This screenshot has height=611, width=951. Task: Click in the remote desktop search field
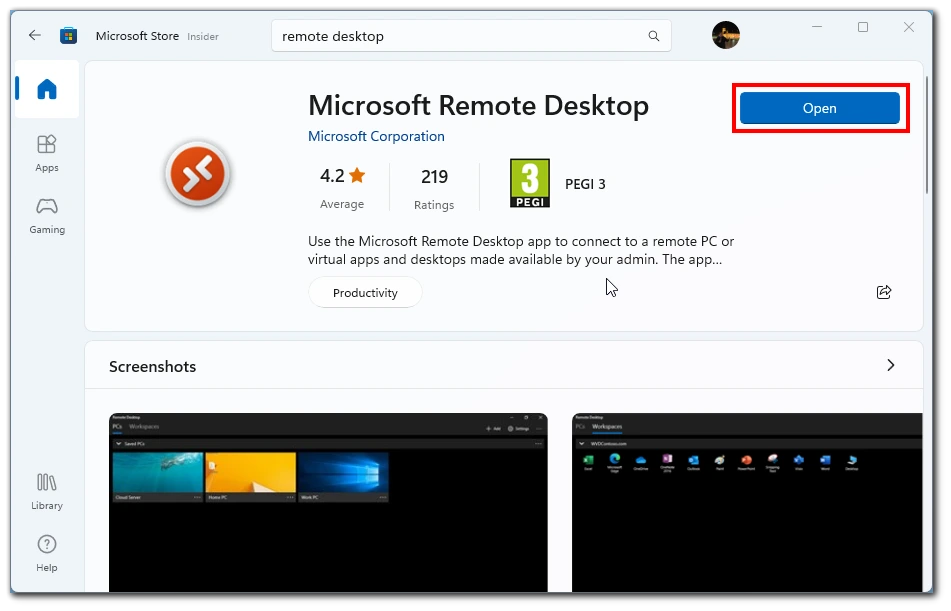pos(471,36)
